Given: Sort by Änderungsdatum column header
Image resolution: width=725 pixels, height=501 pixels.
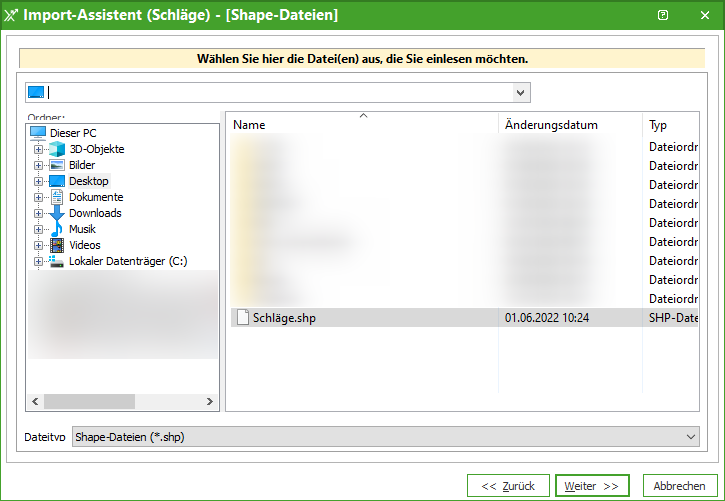Looking at the screenshot, I should [x=551, y=125].
